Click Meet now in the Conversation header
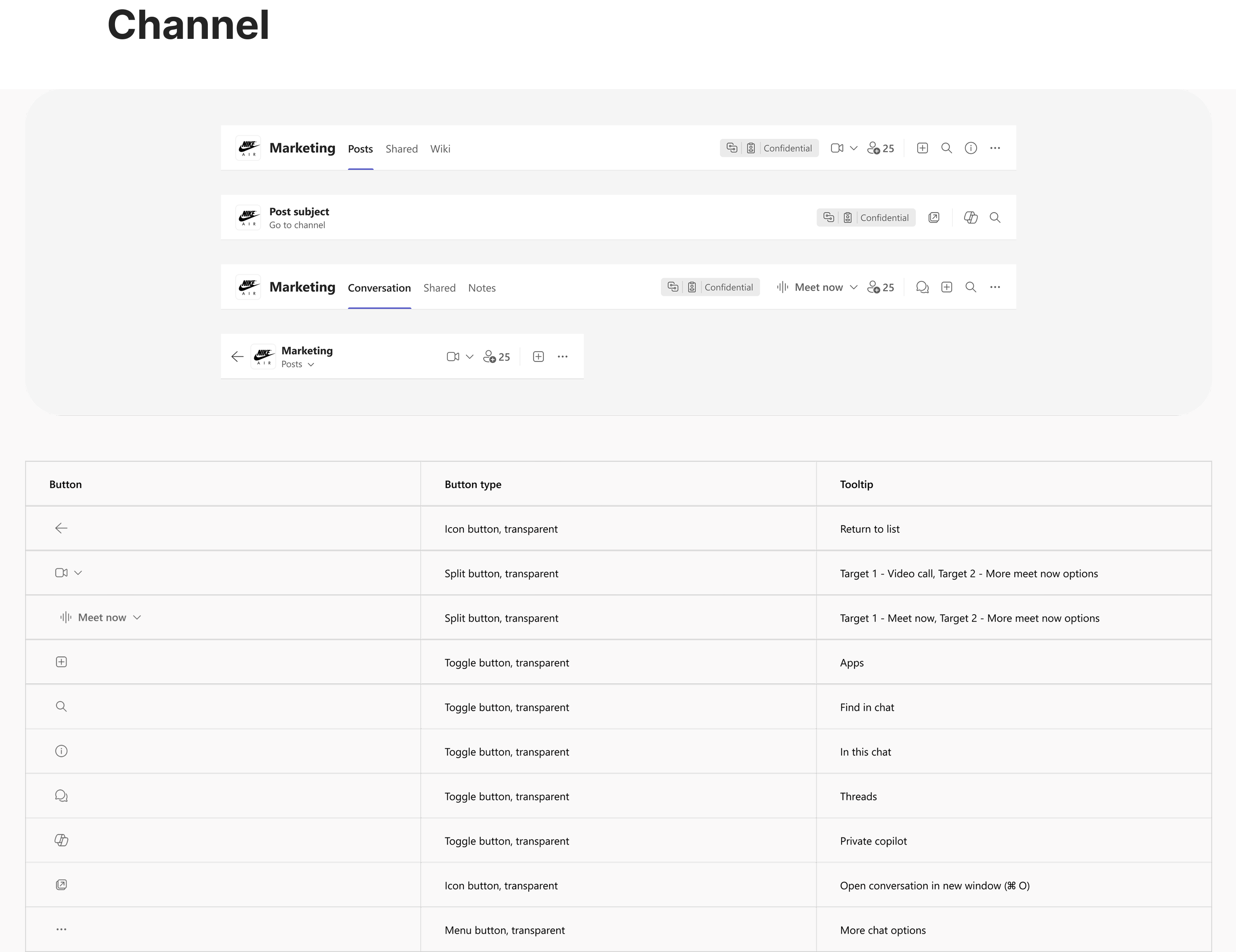The height and width of the screenshot is (952, 1236). 810,287
